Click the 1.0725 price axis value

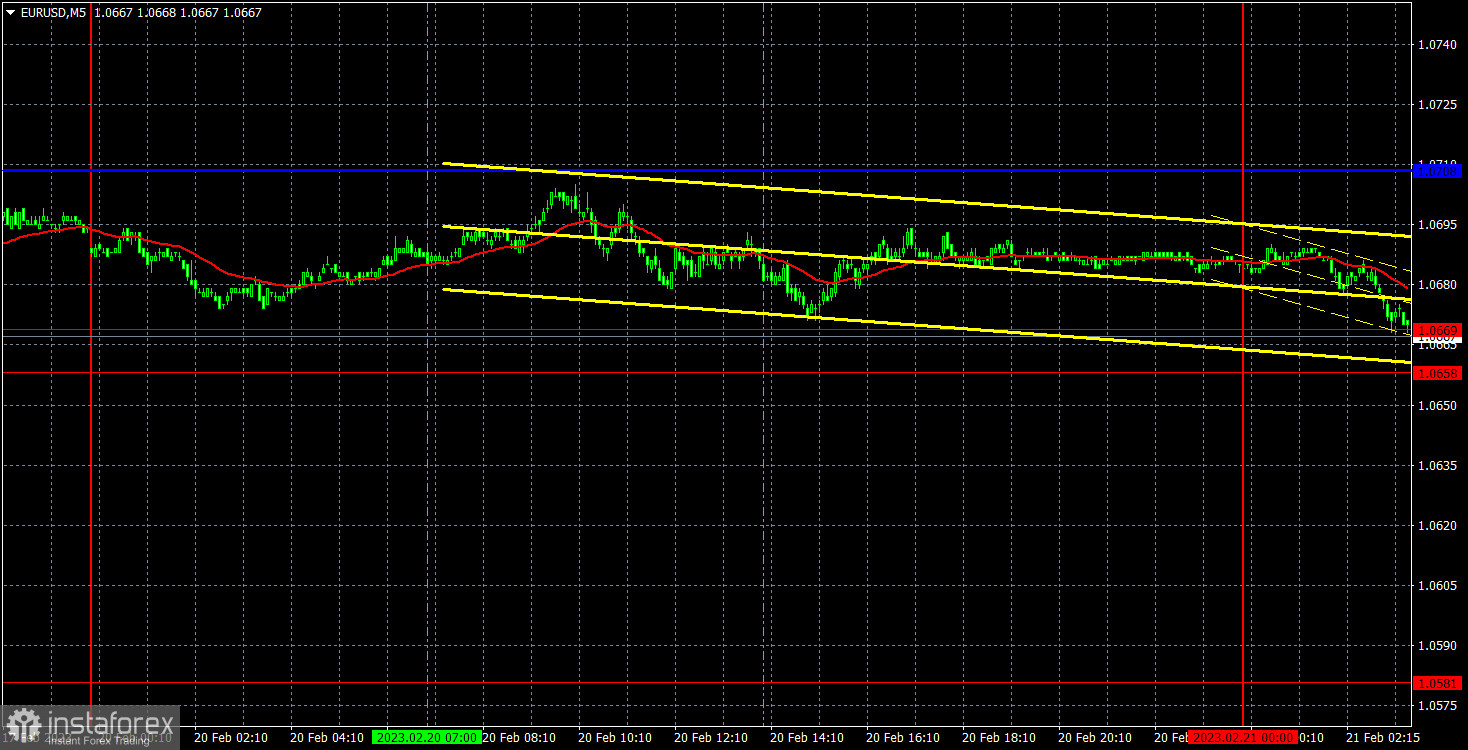[1439, 105]
